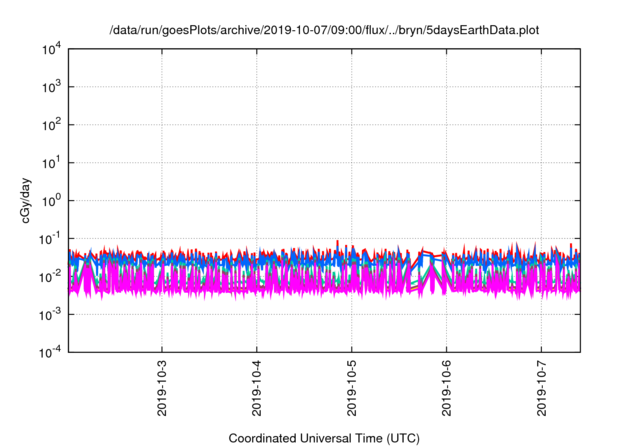The height and width of the screenshot is (448, 640).
Task: Click the Coordinated Universal Time (UTC) axis label
Action: coord(324,438)
